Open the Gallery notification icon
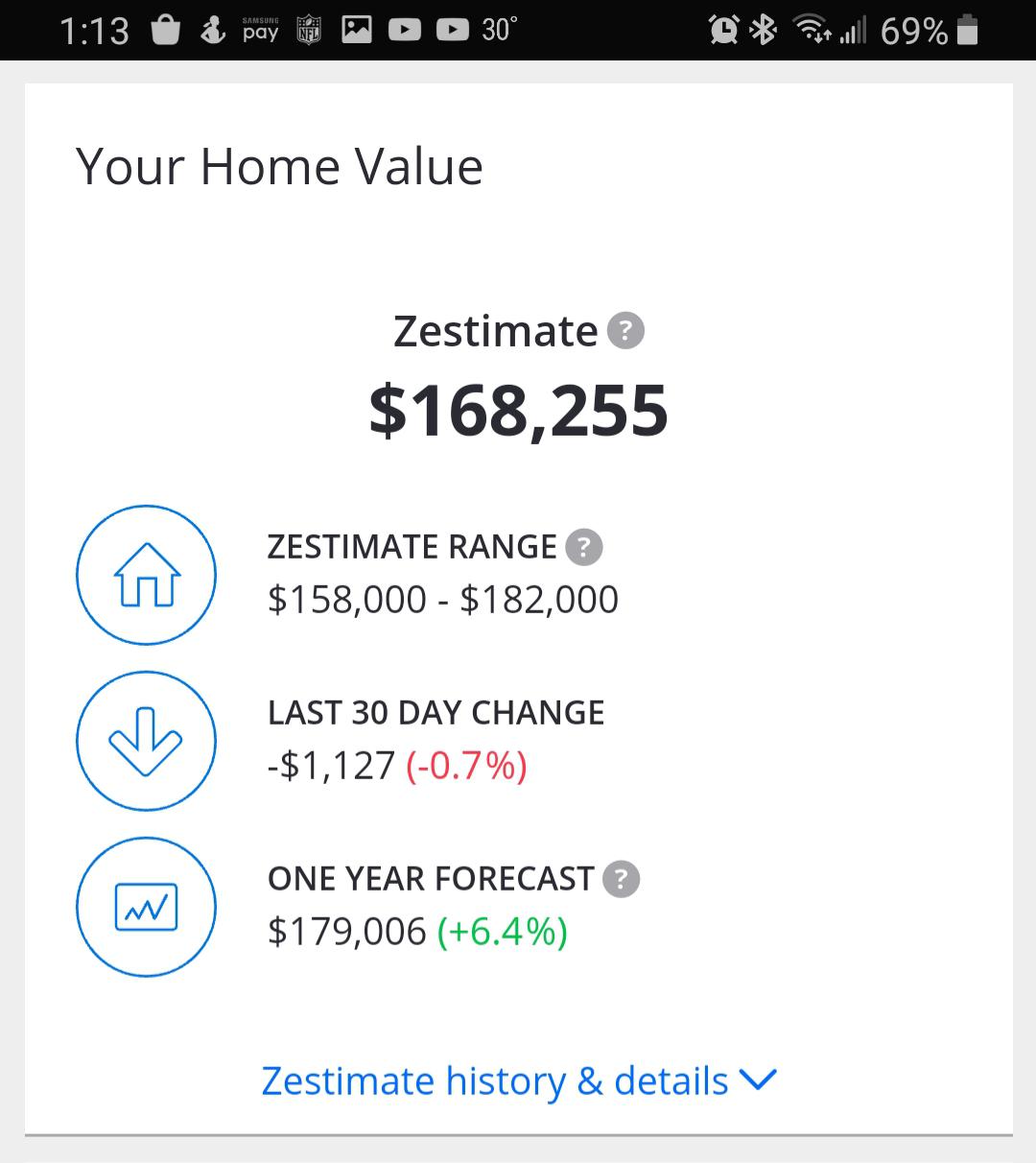Screen dimensions: 1036x1163 (x=357, y=29)
